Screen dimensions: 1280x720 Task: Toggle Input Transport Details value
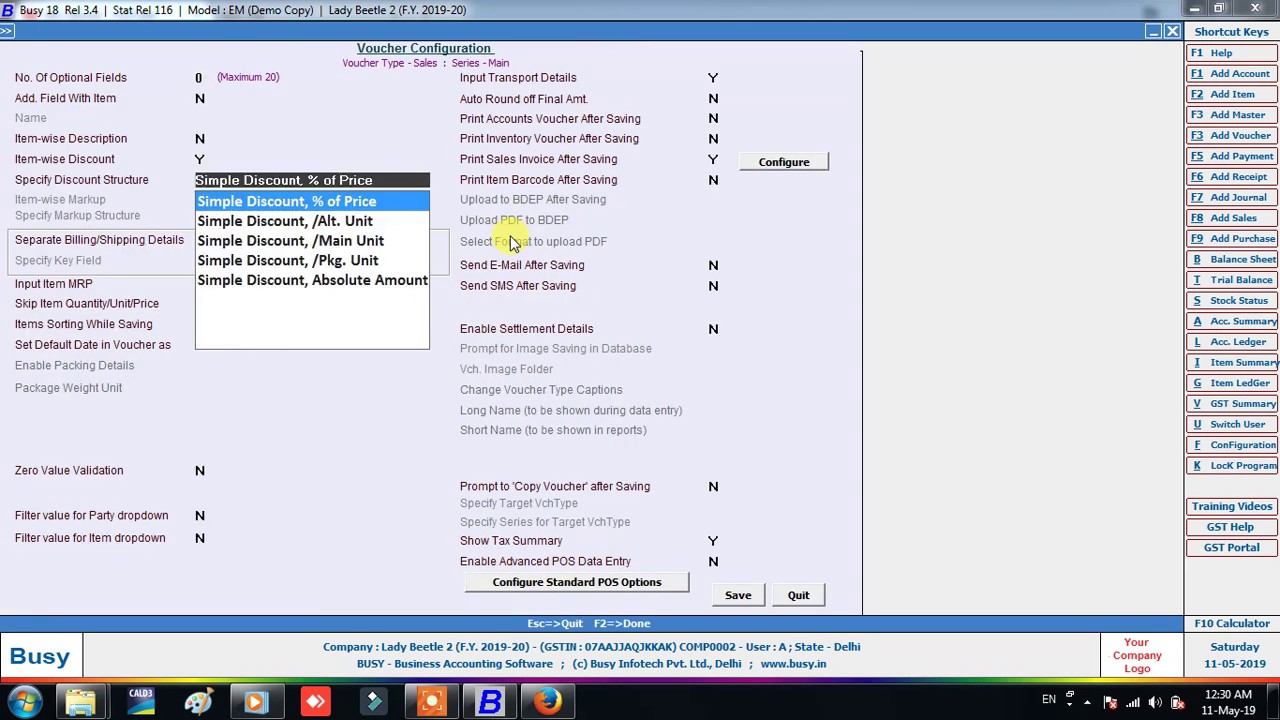(713, 78)
